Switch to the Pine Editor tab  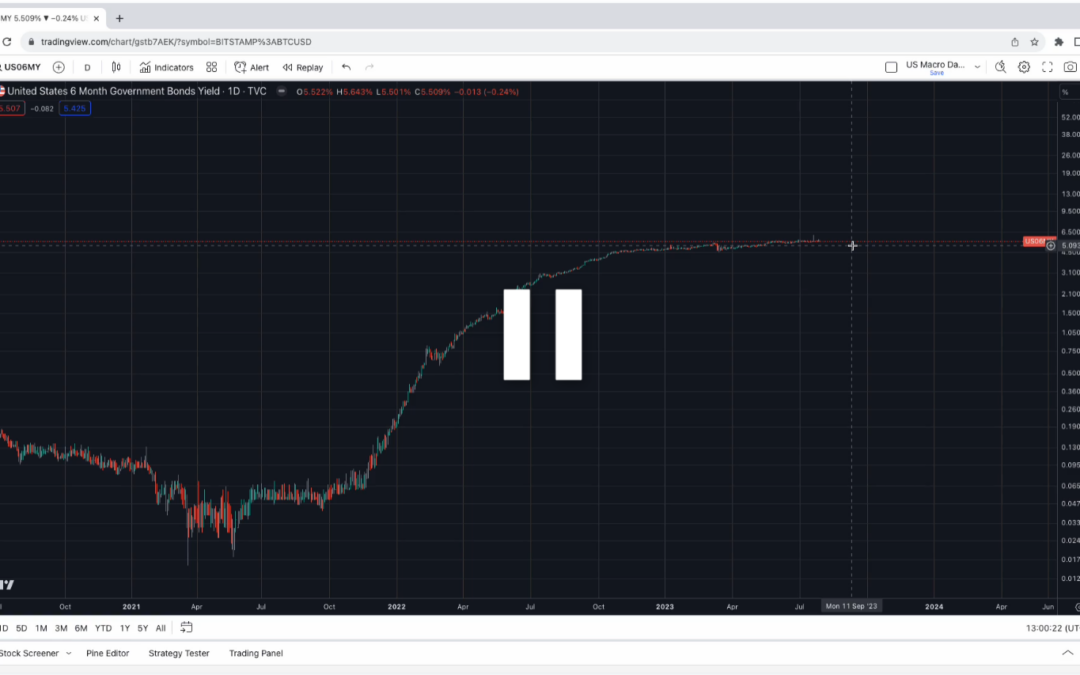click(x=108, y=653)
